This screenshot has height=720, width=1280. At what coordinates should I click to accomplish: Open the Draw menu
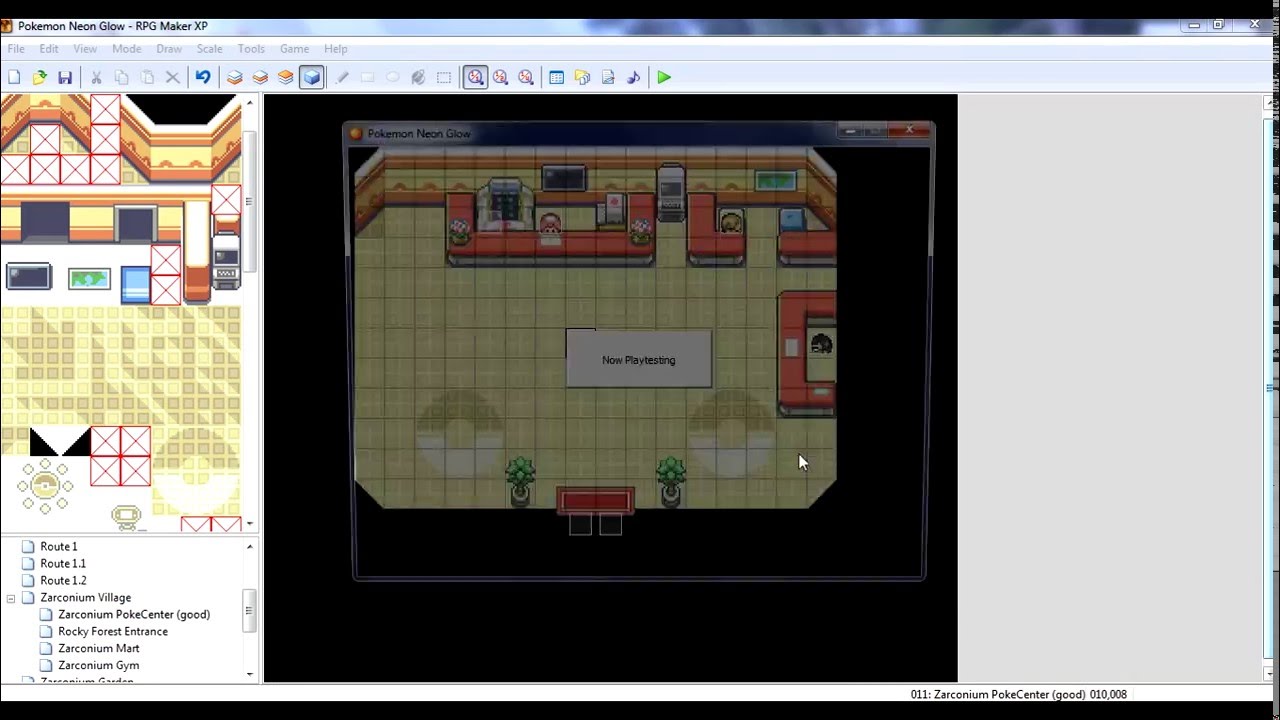(169, 49)
